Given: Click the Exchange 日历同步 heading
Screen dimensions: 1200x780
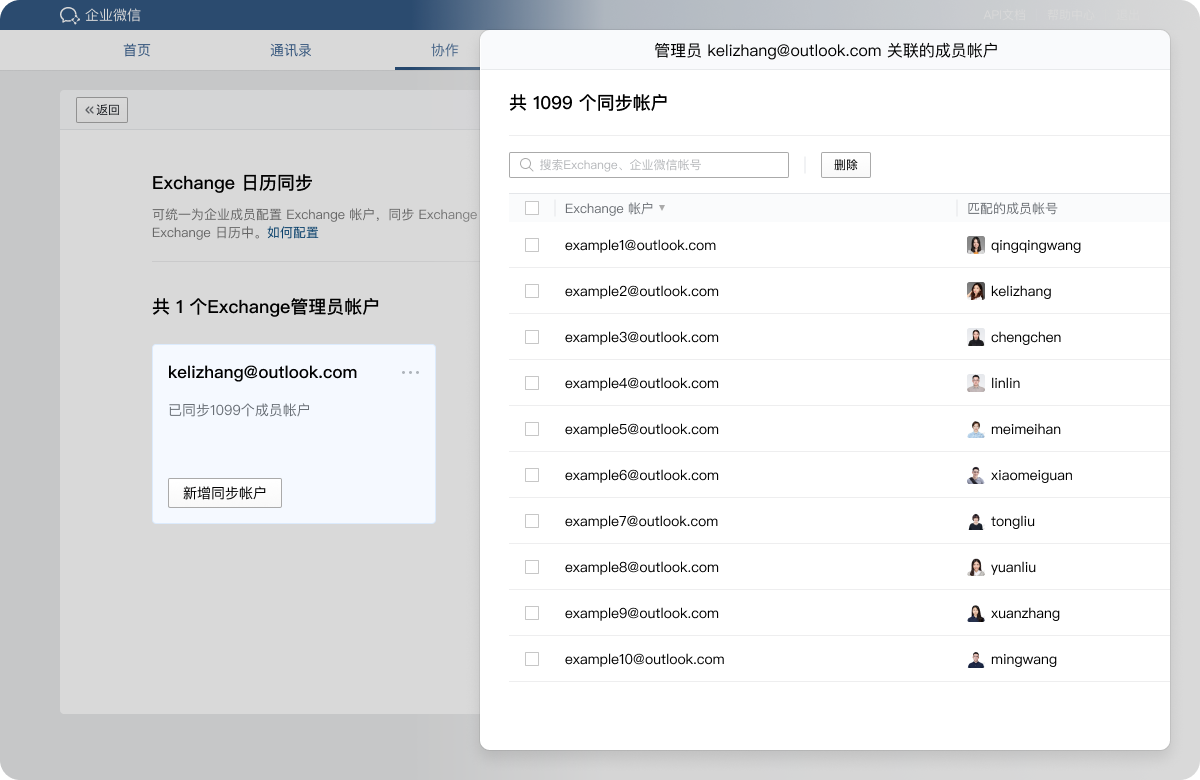Looking at the screenshot, I should coord(232,183).
